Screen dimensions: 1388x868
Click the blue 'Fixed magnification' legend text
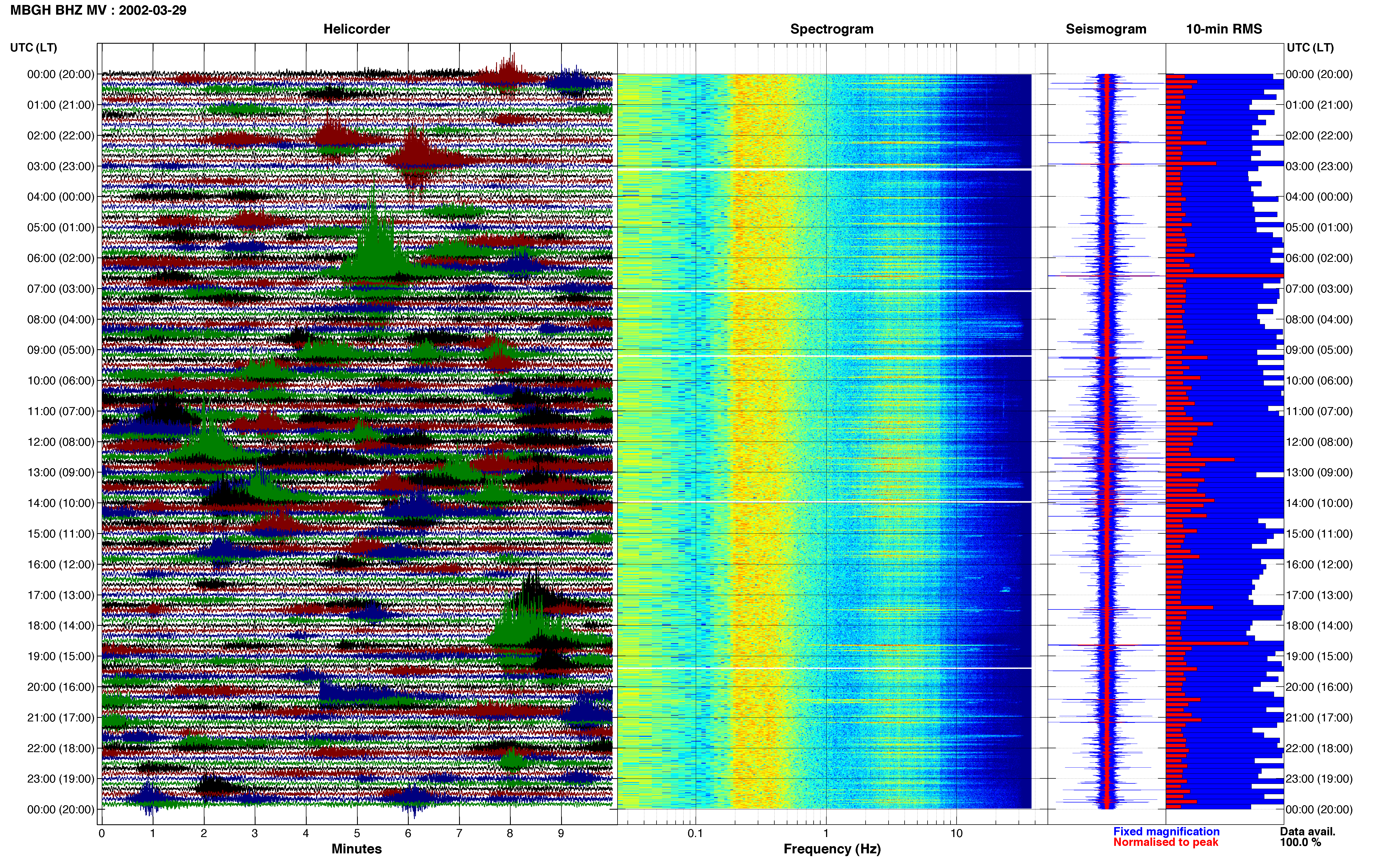(x=1166, y=831)
